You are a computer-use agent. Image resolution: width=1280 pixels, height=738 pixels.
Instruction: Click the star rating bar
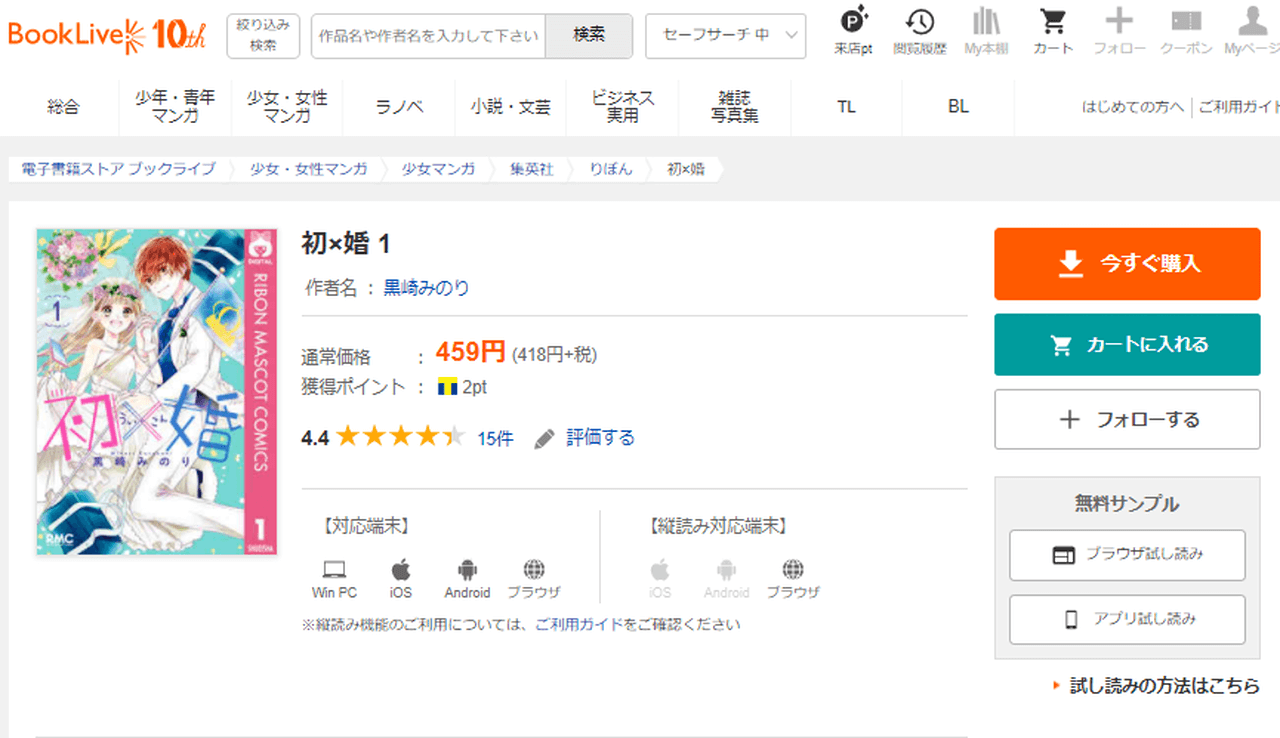coord(400,437)
